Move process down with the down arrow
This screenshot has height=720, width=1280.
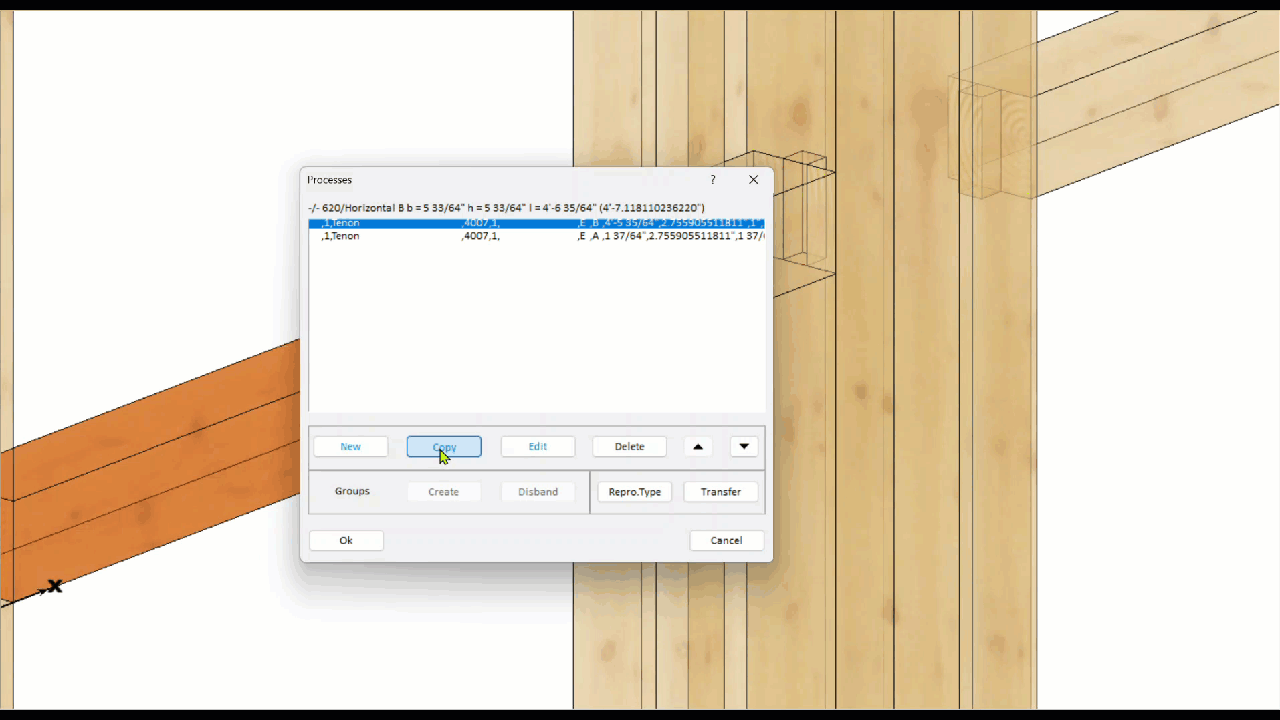click(x=743, y=447)
